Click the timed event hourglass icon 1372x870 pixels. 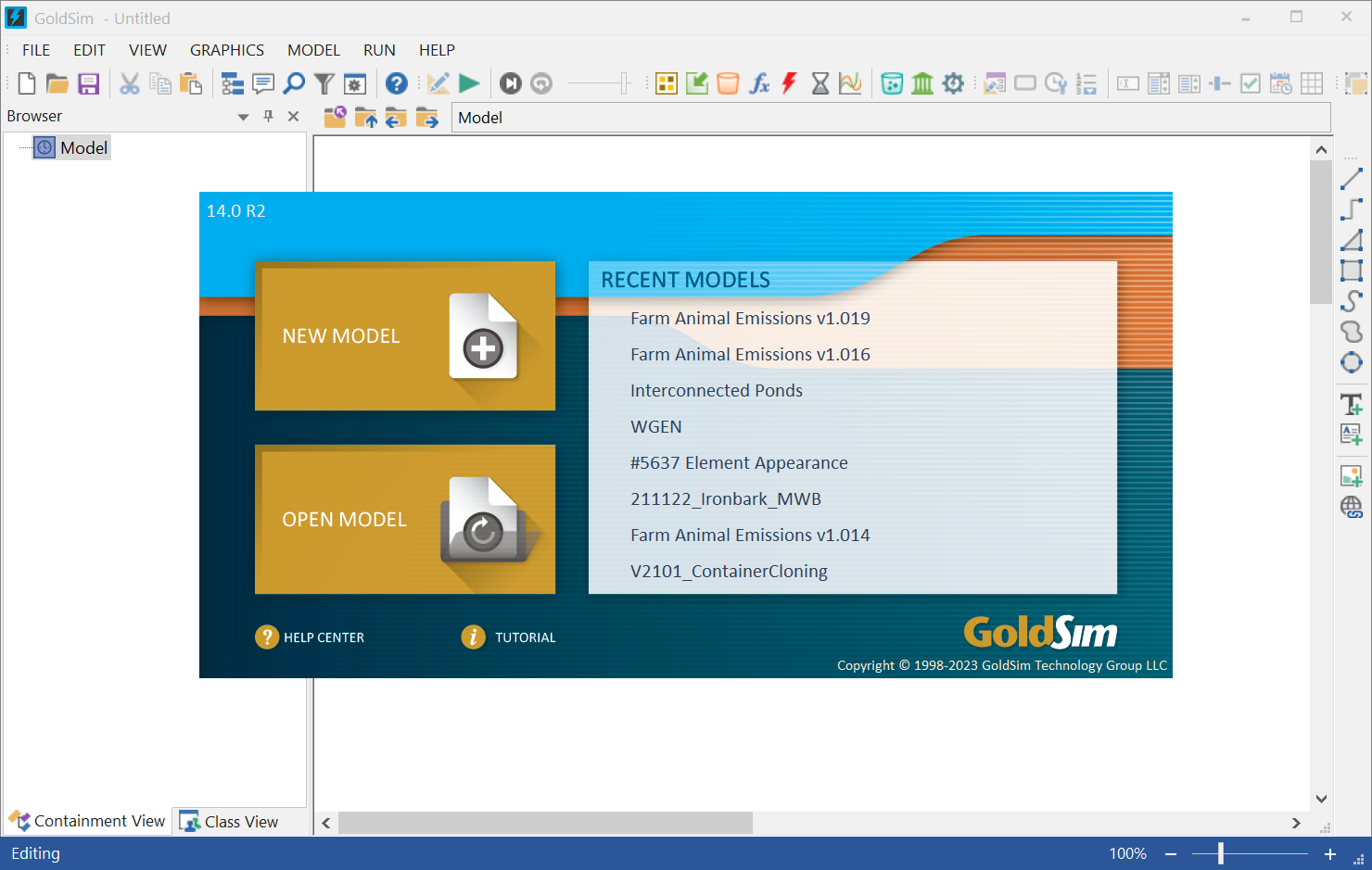(819, 82)
